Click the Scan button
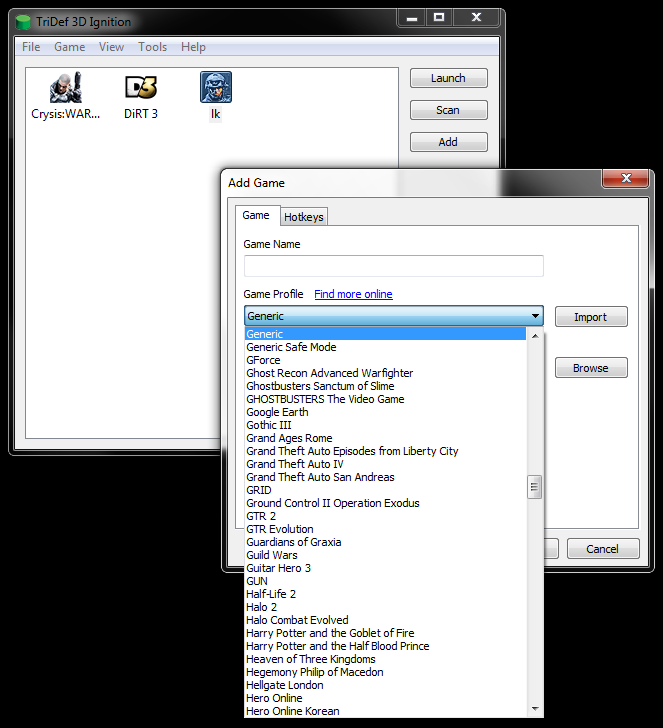This screenshot has width=663, height=728. pos(448,110)
